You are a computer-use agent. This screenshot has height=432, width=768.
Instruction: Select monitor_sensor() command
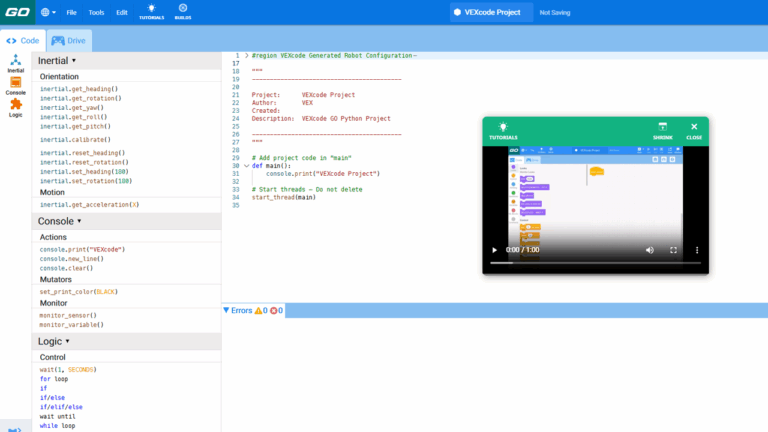coord(68,315)
